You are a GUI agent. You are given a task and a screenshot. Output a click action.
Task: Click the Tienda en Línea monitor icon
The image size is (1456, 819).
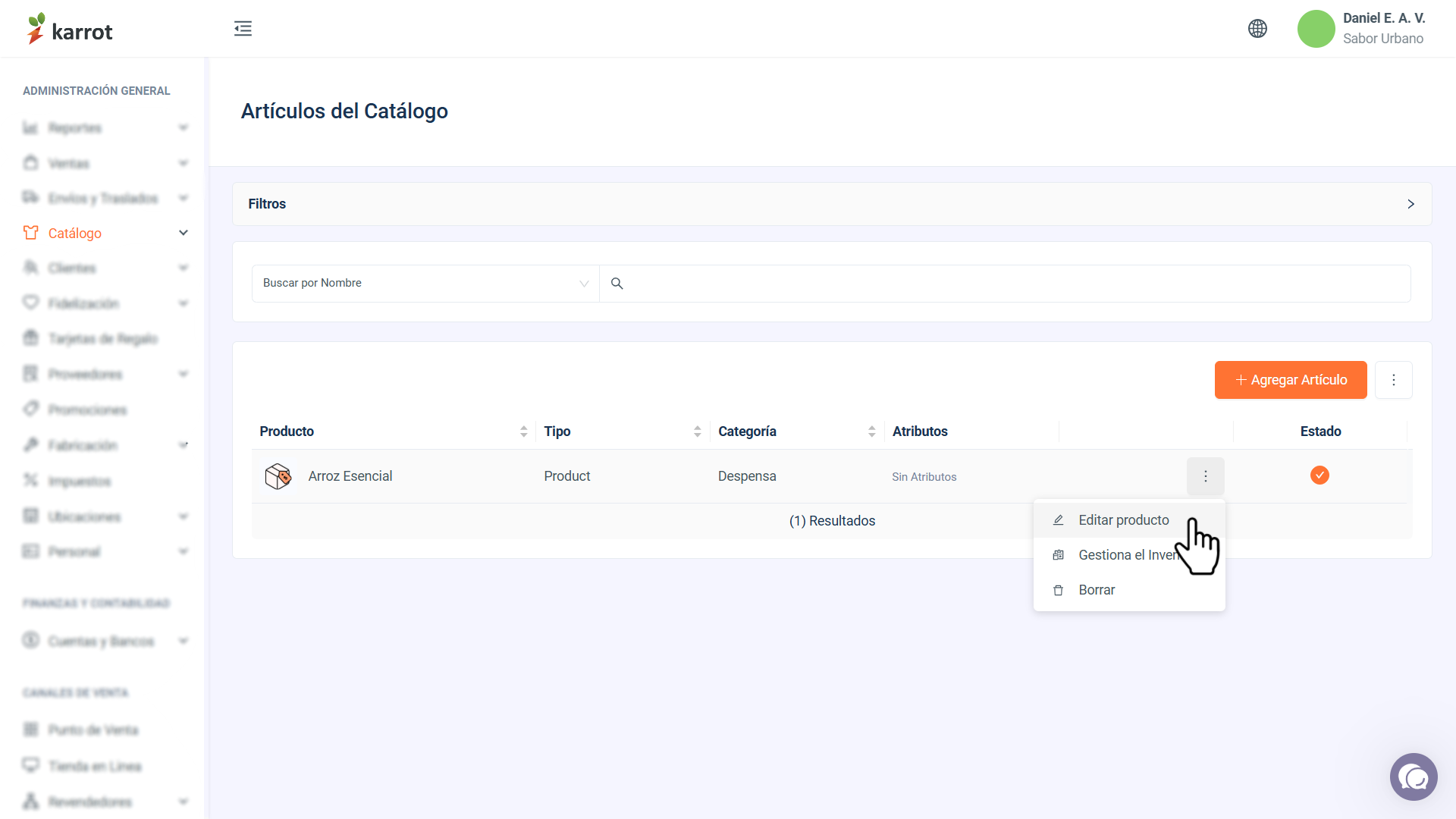(30, 765)
